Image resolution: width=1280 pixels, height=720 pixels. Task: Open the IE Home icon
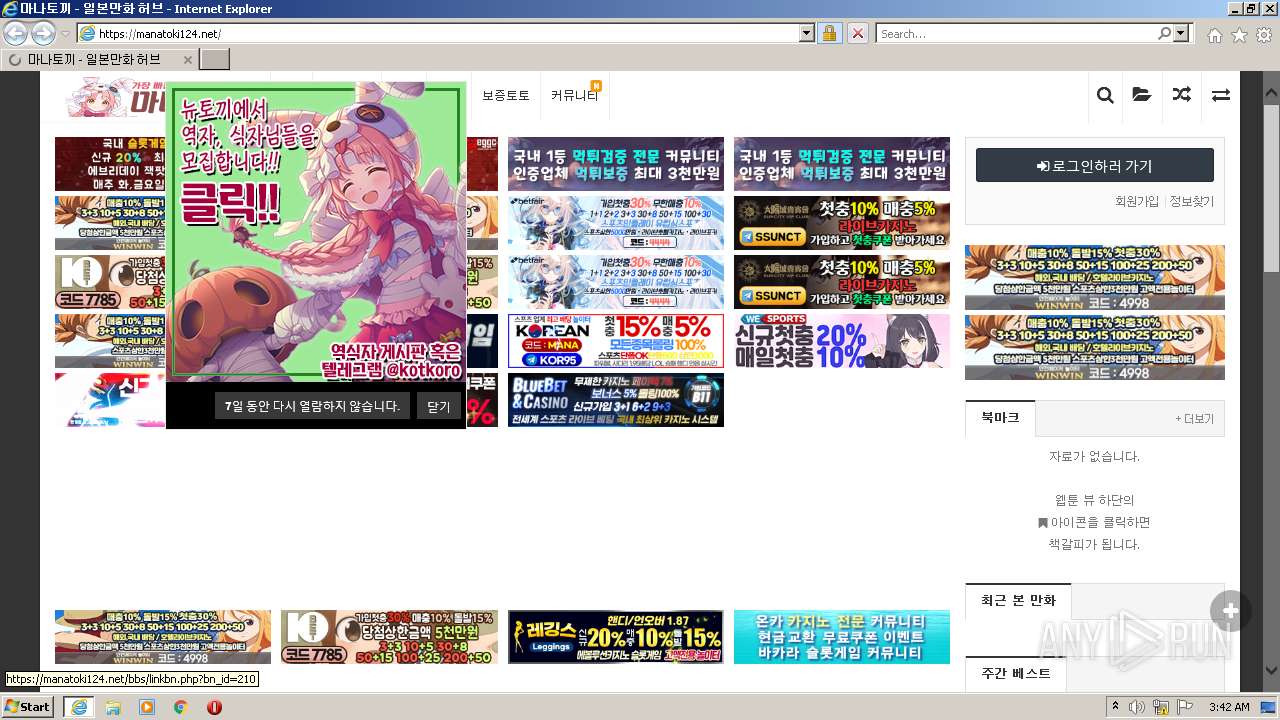1214,35
